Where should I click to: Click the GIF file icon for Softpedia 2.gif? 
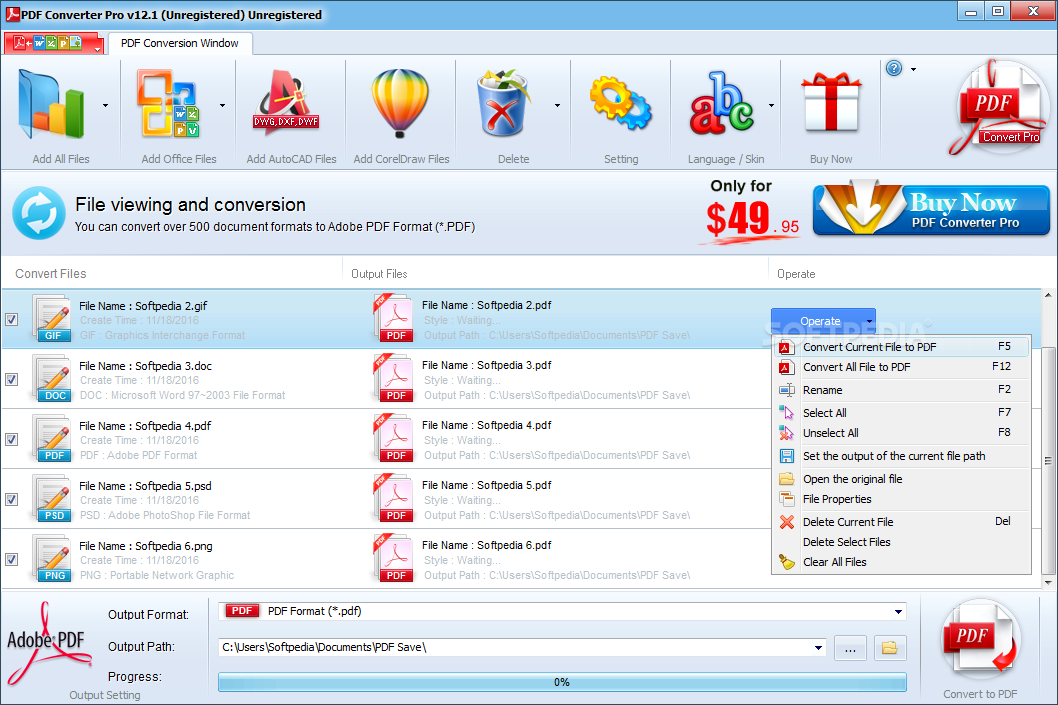(x=52, y=318)
